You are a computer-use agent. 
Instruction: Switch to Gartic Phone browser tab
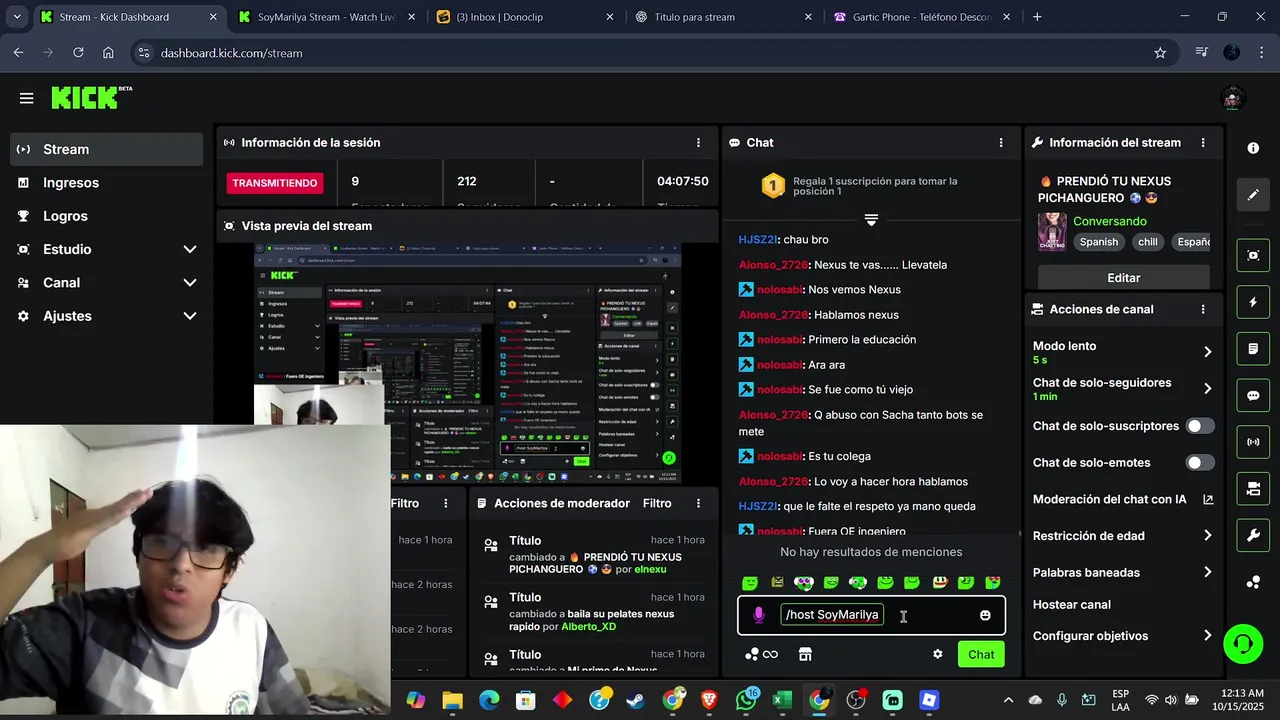click(x=921, y=17)
